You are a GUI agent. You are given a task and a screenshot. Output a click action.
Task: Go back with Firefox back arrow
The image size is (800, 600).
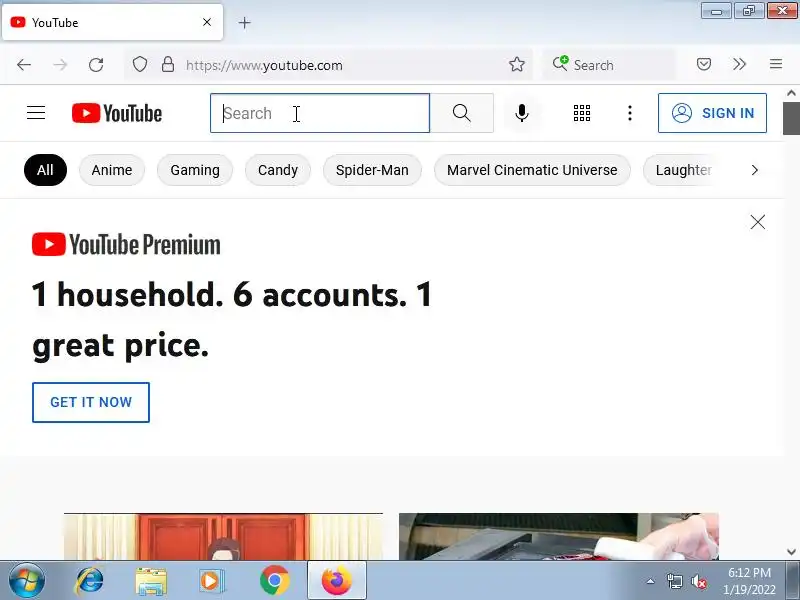[x=24, y=65]
